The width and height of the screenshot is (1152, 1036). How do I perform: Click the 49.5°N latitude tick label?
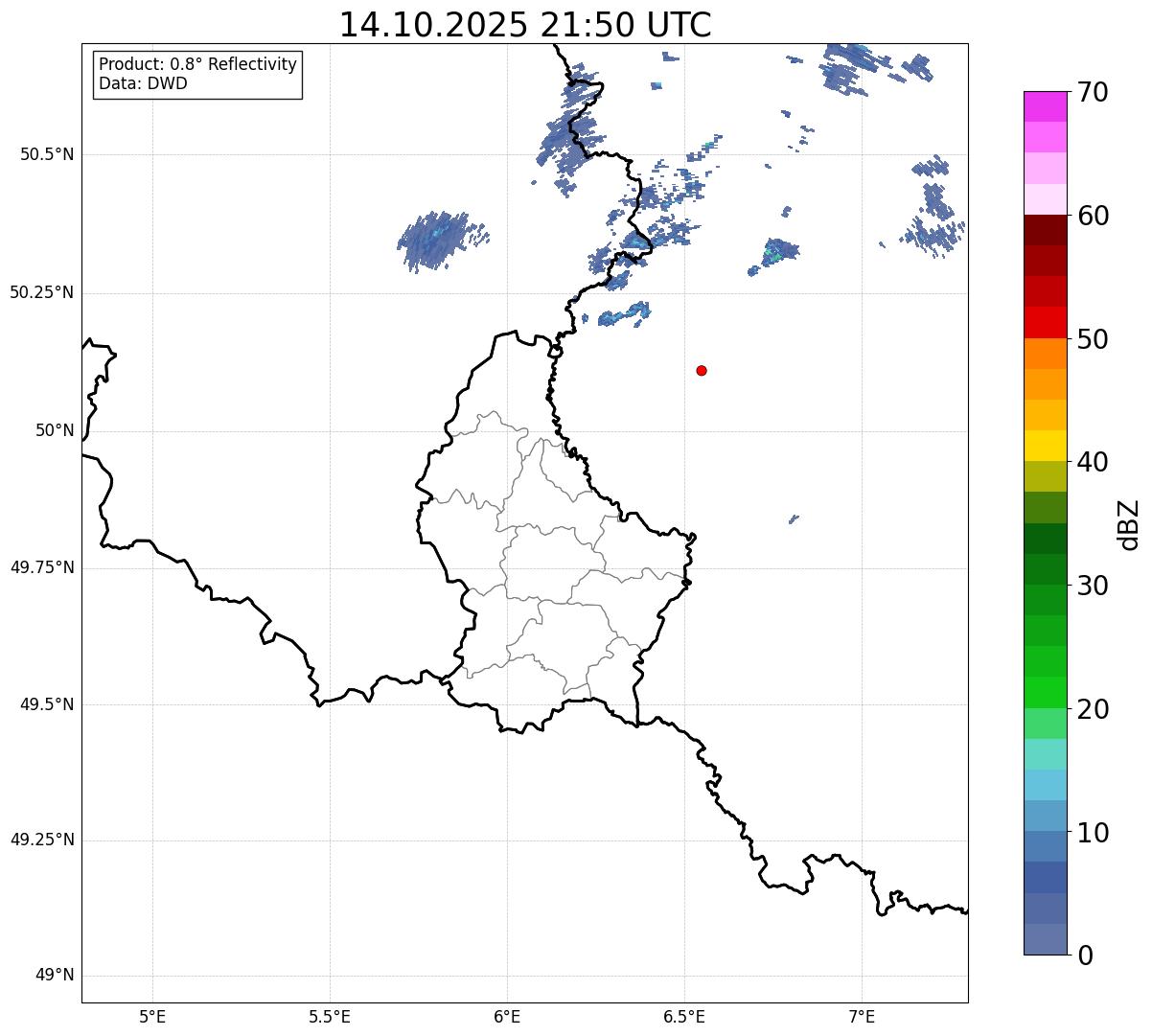click(x=47, y=704)
